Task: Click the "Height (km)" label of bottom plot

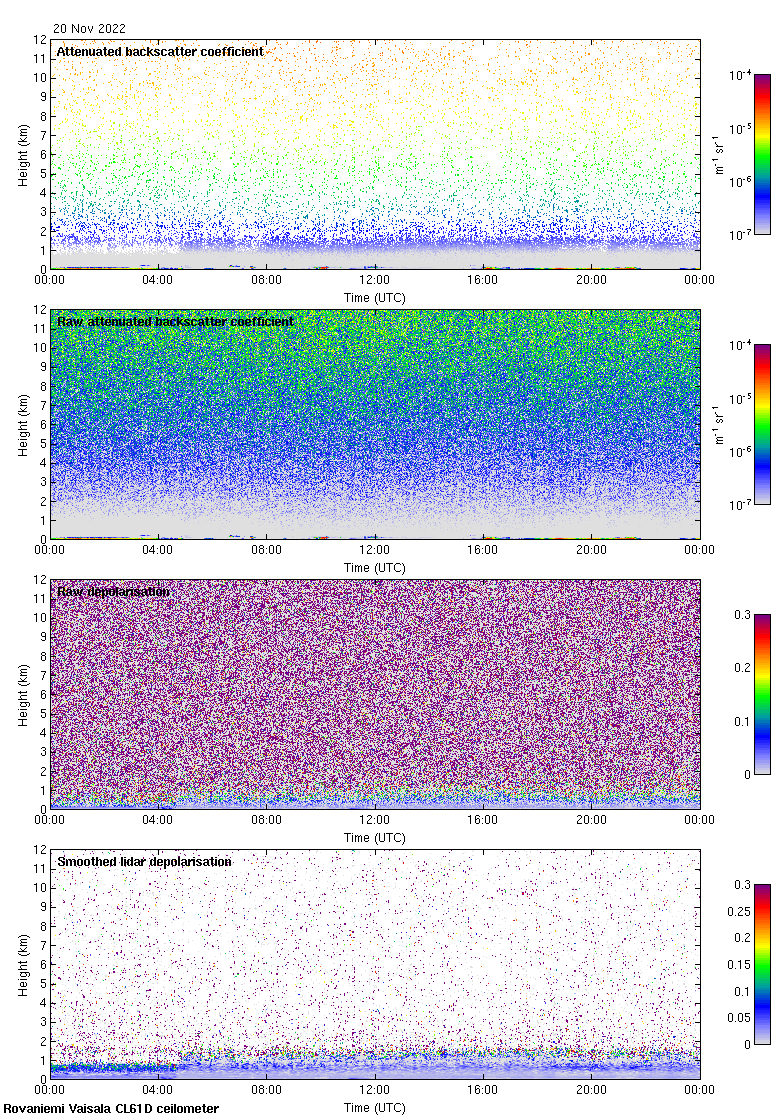Action: coord(24,964)
